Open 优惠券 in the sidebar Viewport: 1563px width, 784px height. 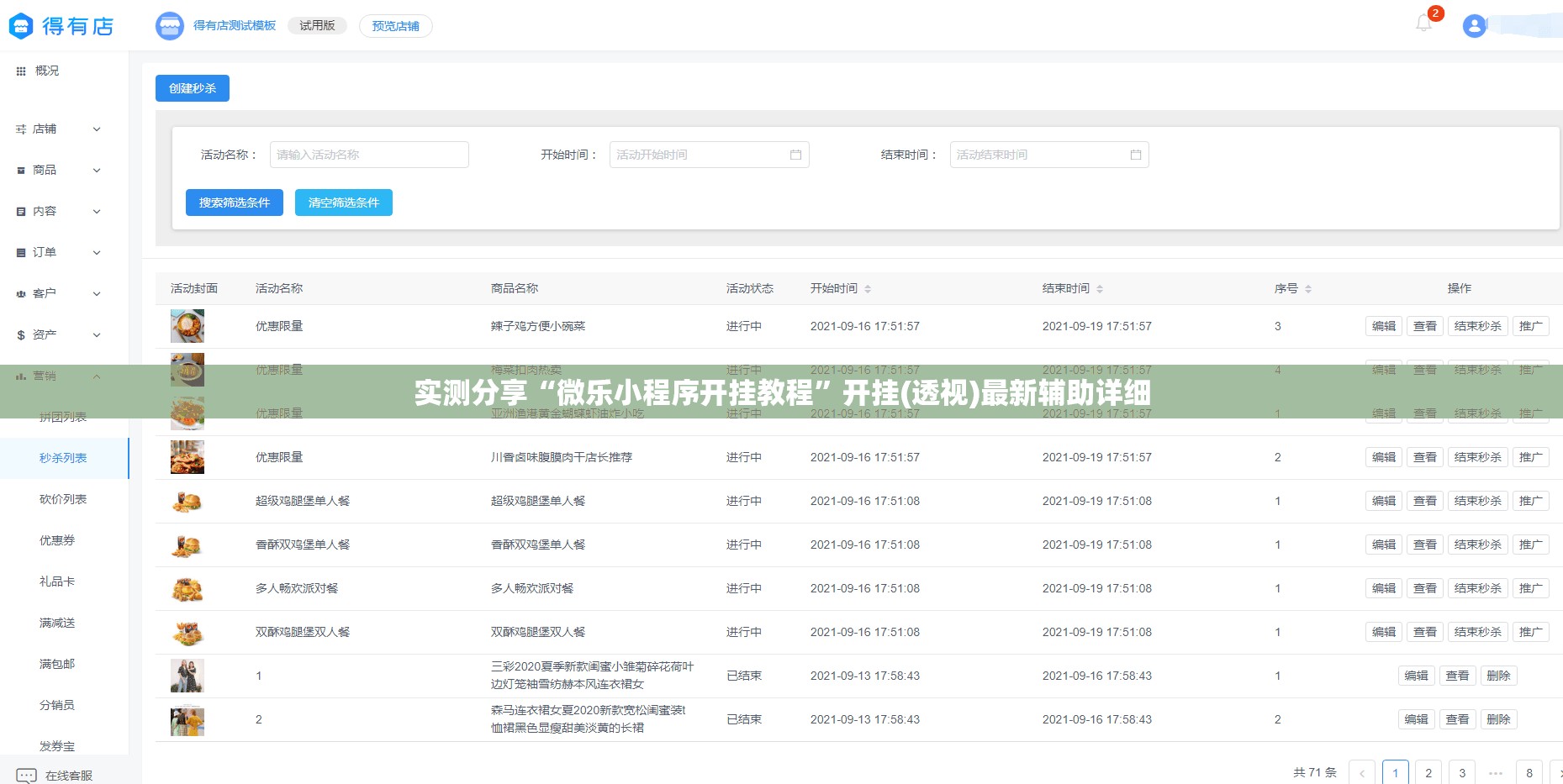coord(57,540)
